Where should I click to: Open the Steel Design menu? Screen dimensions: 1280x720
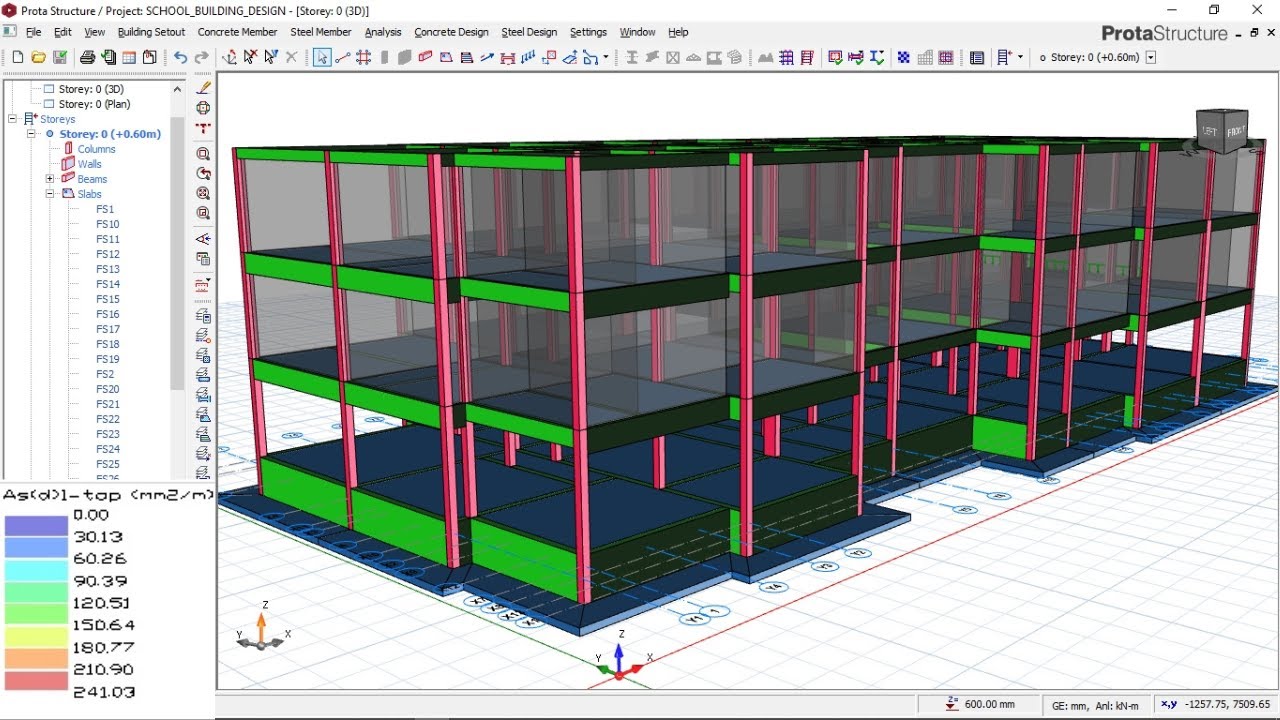coord(529,32)
